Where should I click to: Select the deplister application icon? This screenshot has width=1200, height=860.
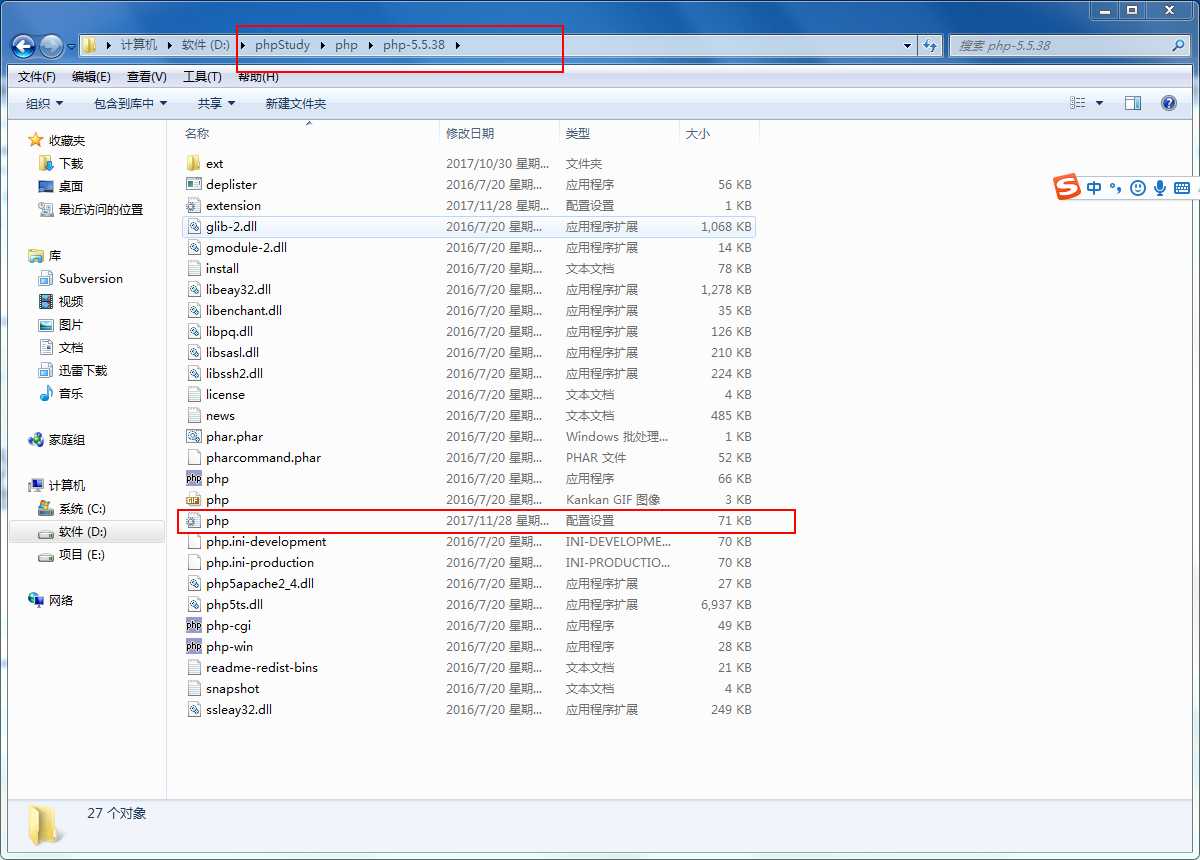194,184
